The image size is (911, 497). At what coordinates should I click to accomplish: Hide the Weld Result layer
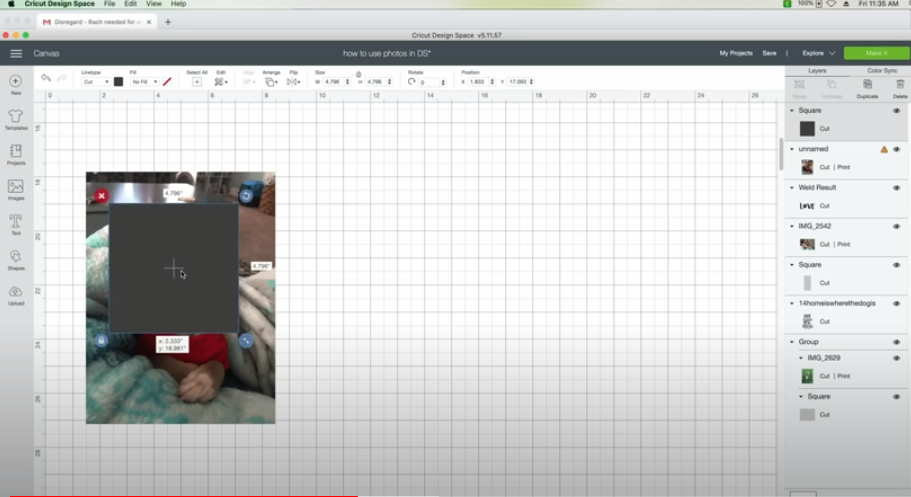click(896, 188)
